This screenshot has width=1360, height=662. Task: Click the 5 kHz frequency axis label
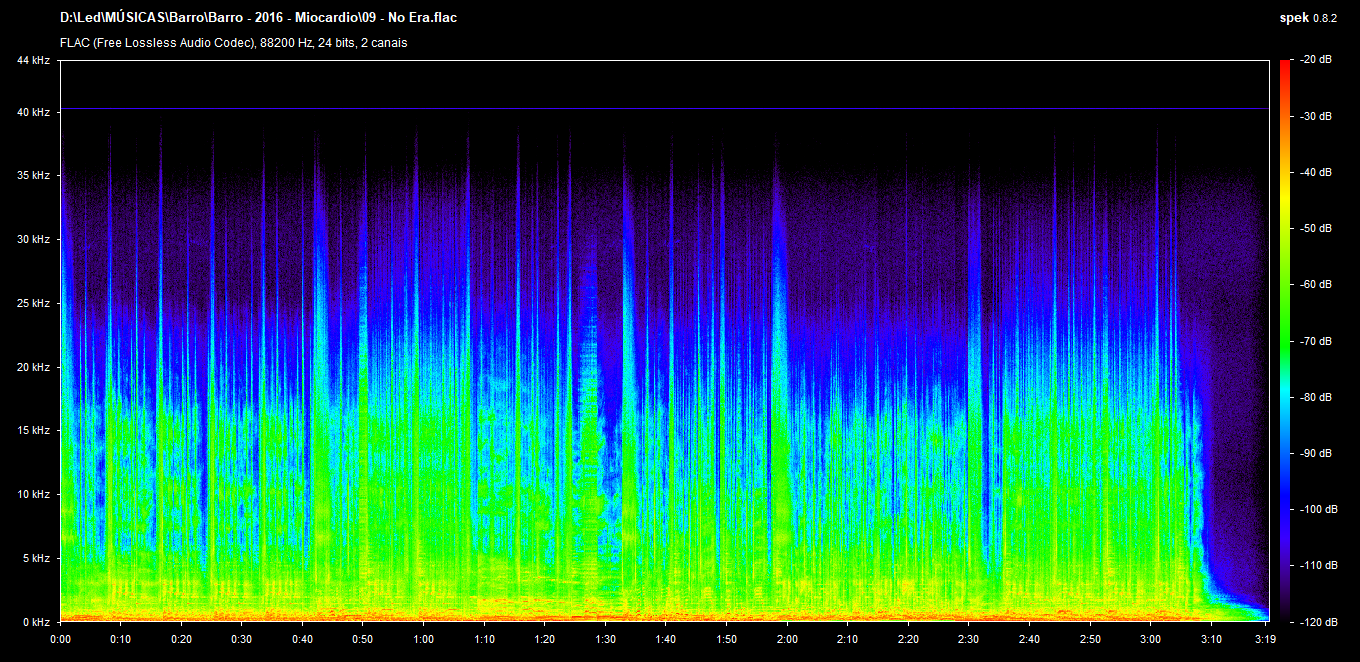(x=36, y=558)
